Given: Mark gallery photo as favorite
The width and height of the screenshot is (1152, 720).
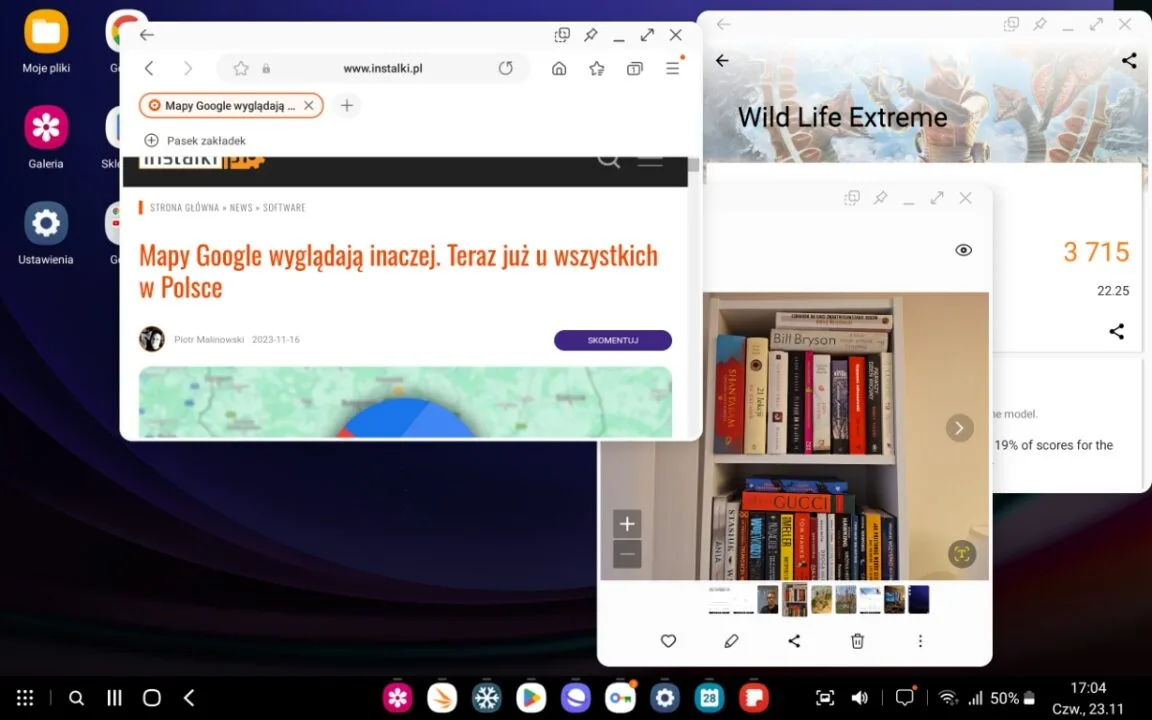Looking at the screenshot, I should click(669, 641).
